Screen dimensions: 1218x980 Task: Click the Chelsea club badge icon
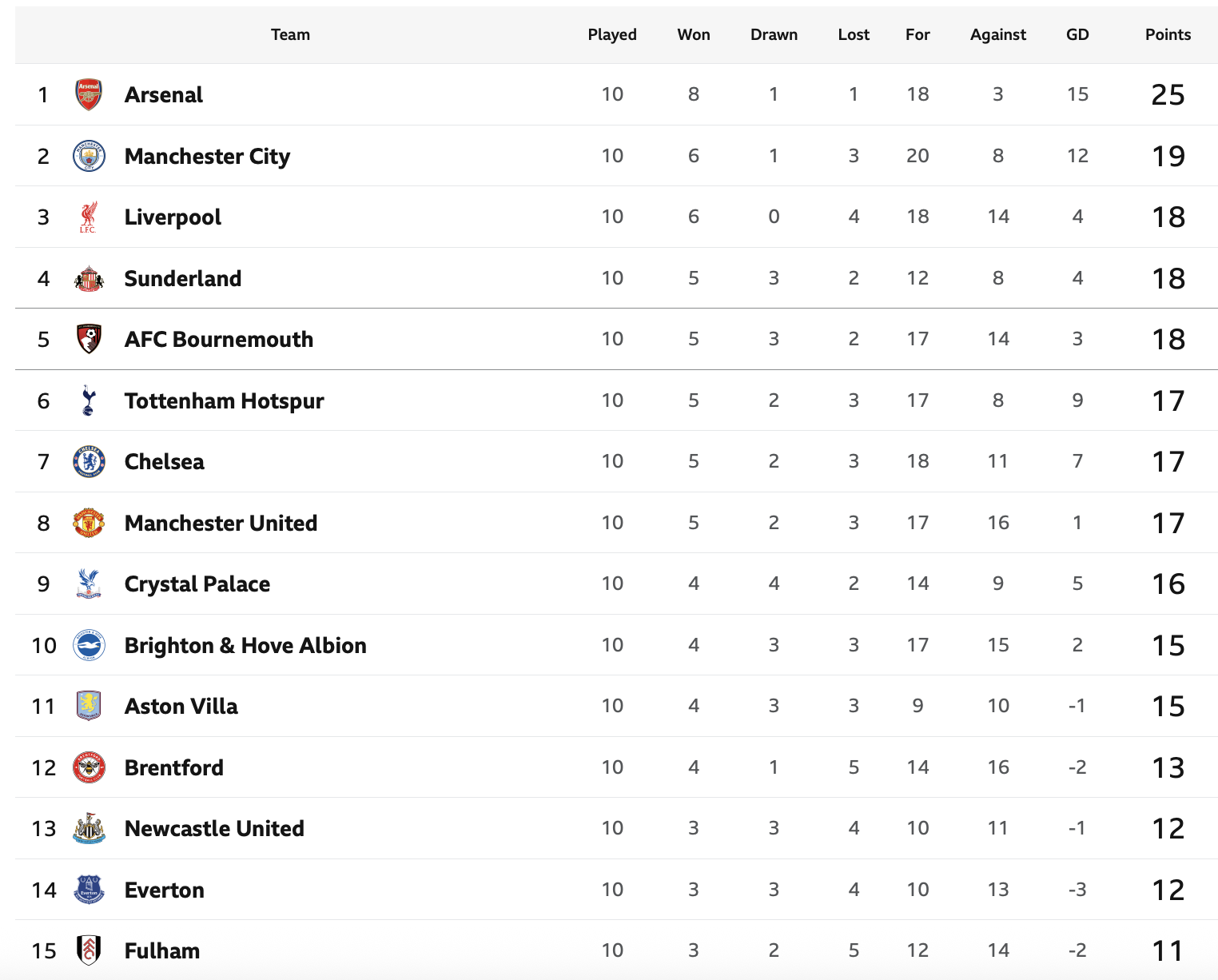(89, 462)
